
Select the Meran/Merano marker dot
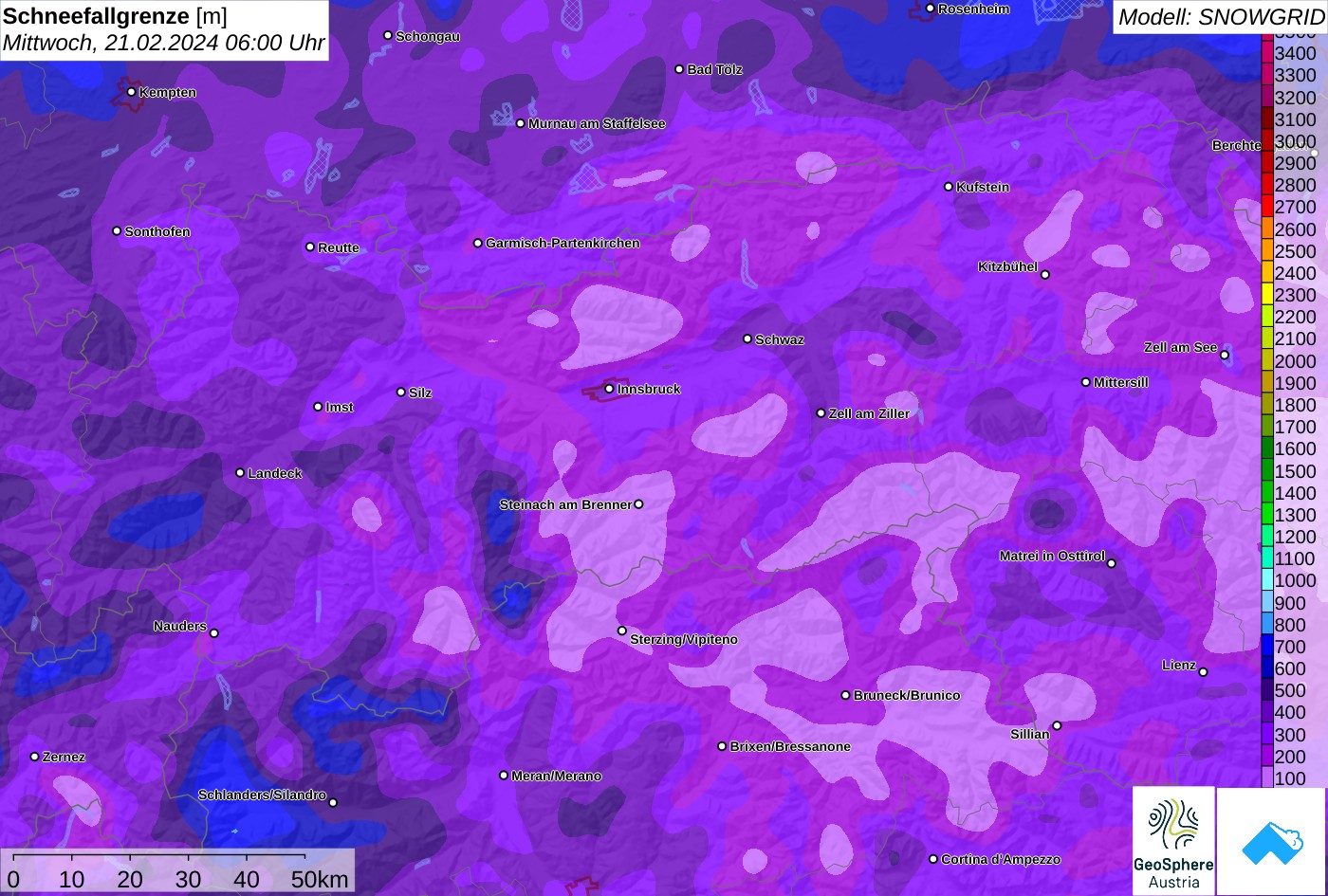coord(504,776)
